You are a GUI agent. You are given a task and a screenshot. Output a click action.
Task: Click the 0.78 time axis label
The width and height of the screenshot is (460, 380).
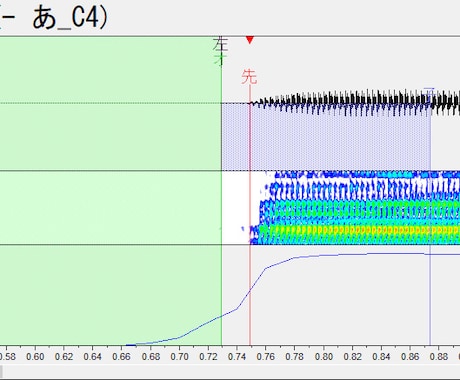tap(294, 357)
